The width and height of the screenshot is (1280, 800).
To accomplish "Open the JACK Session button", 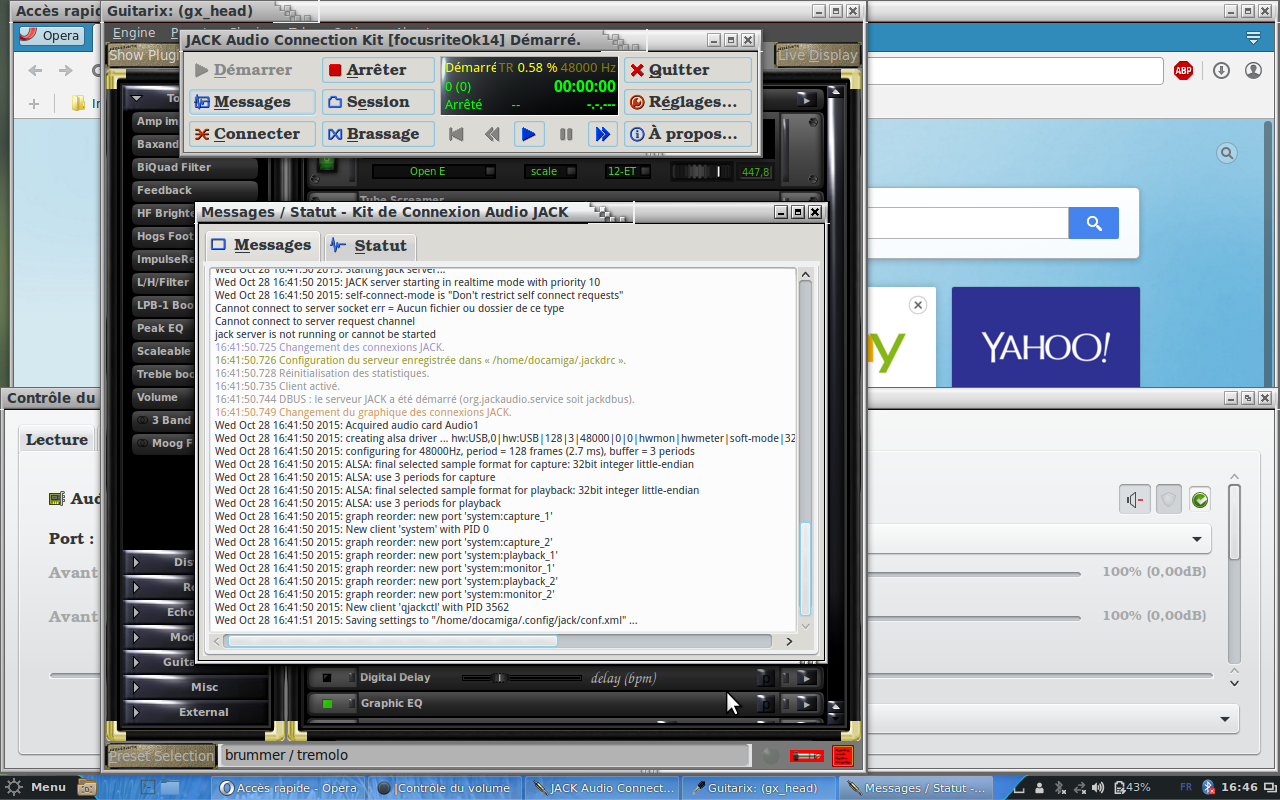I will [378, 102].
